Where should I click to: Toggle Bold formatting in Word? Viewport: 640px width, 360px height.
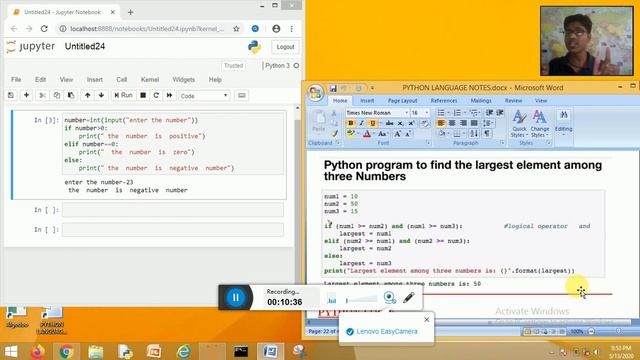pyautogui.click(x=350, y=123)
